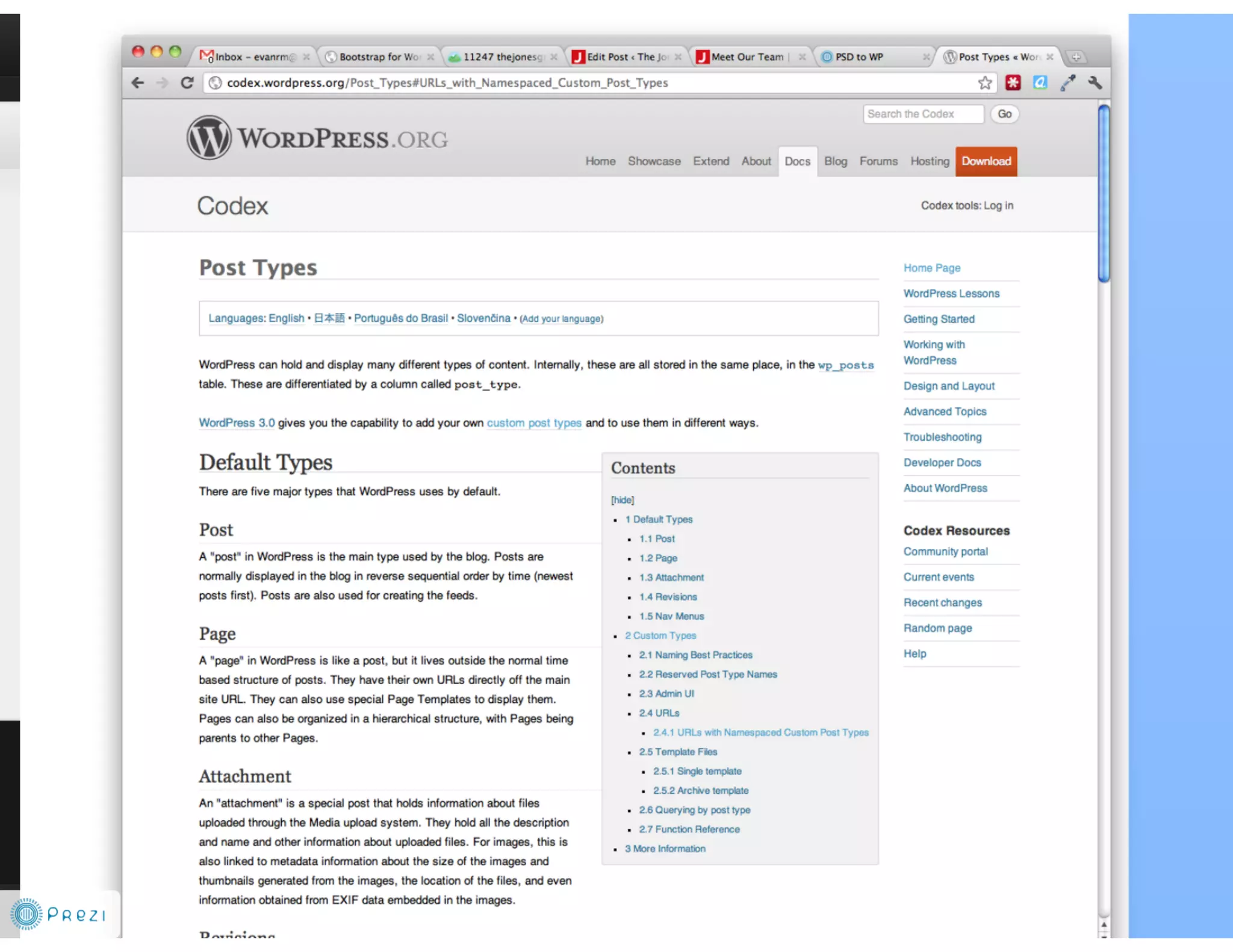The image size is (1233, 952).
Task: Open Design and Layout sidebar link
Action: coord(949,386)
